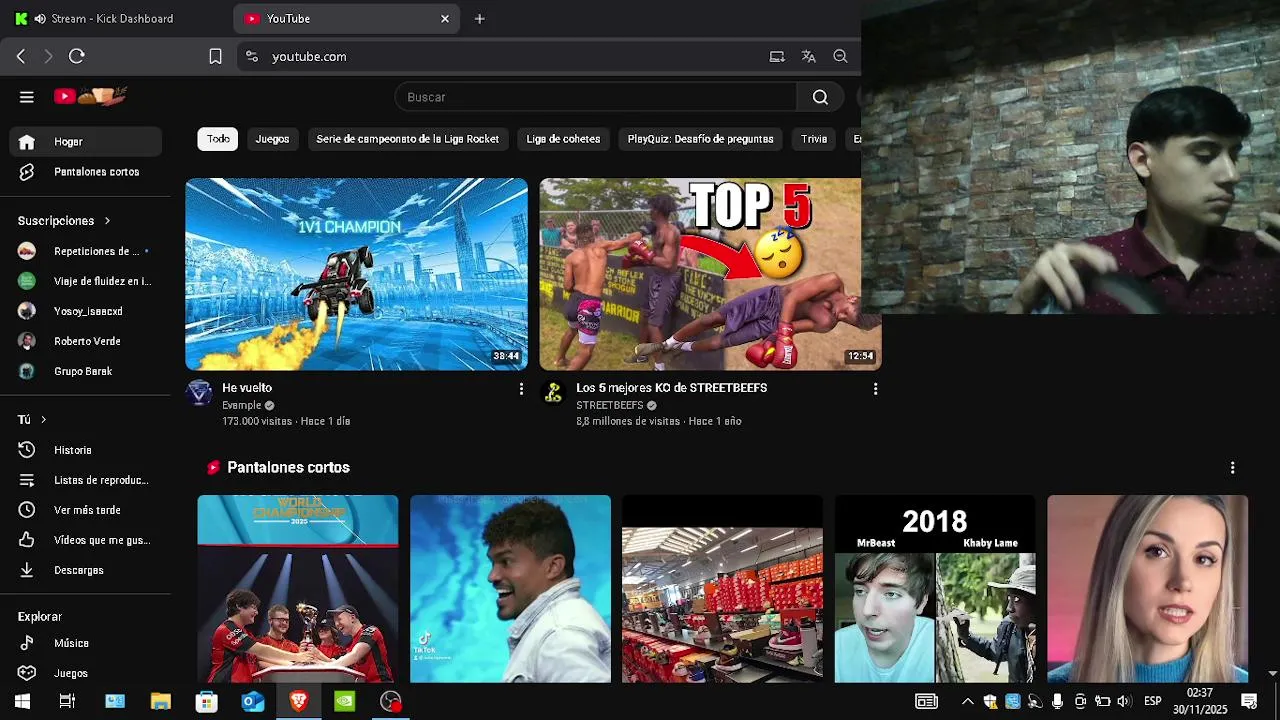The image size is (1280, 720).
Task: Open Ver más tarde list
Action: click(86, 510)
